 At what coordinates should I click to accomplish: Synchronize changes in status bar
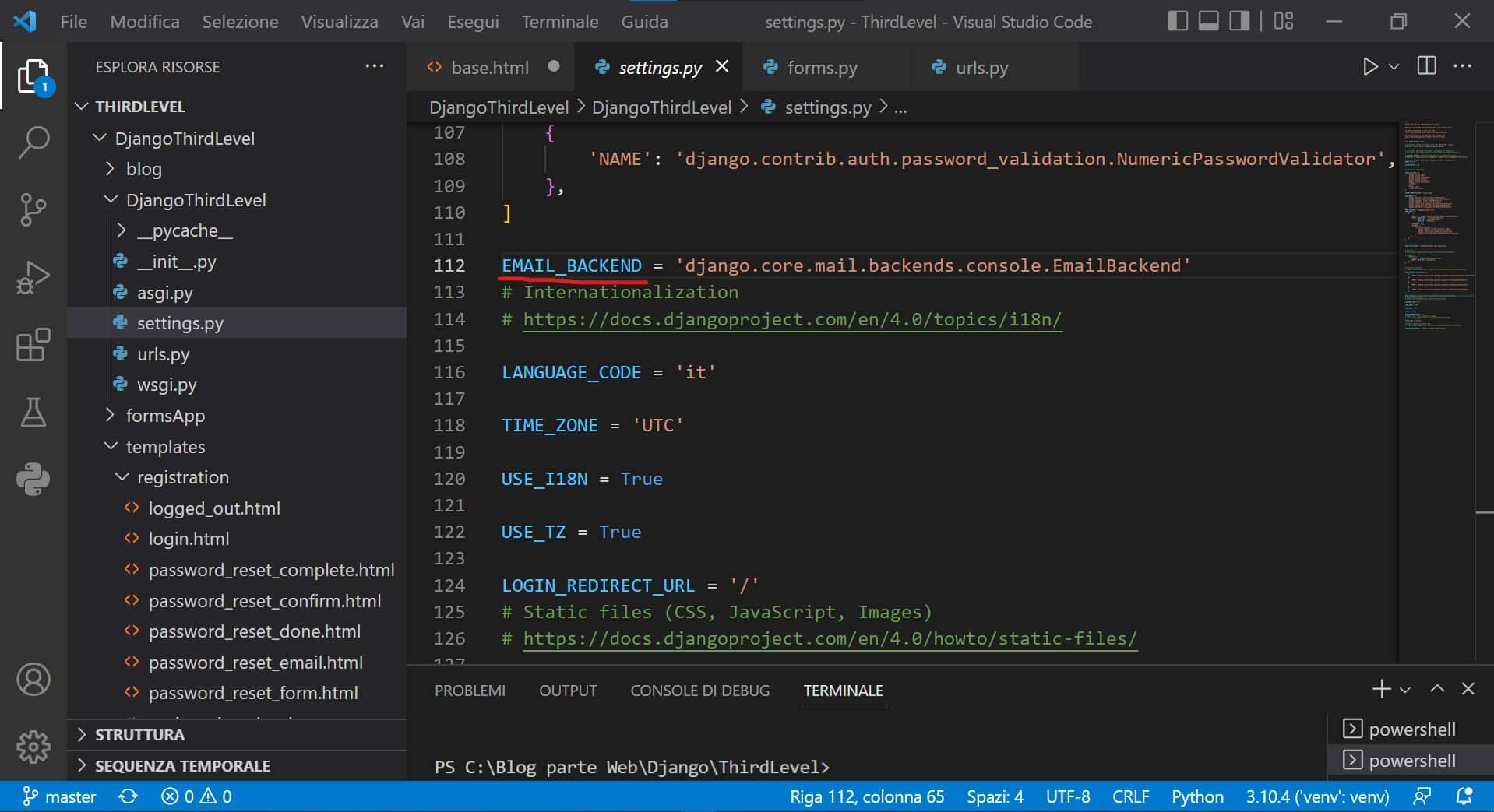point(129,796)
